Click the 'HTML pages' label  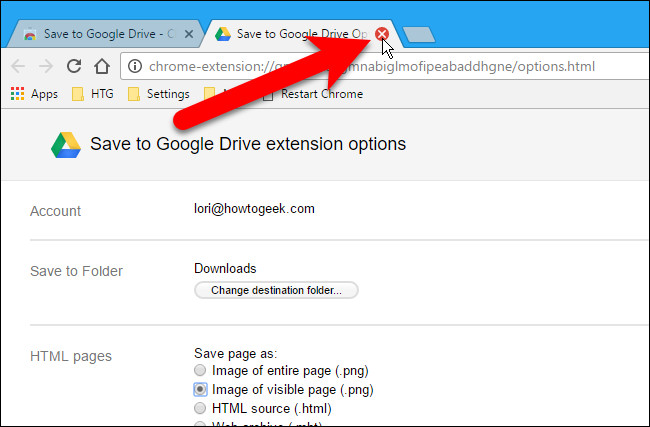pyautogui.click(x=71, y=356)
